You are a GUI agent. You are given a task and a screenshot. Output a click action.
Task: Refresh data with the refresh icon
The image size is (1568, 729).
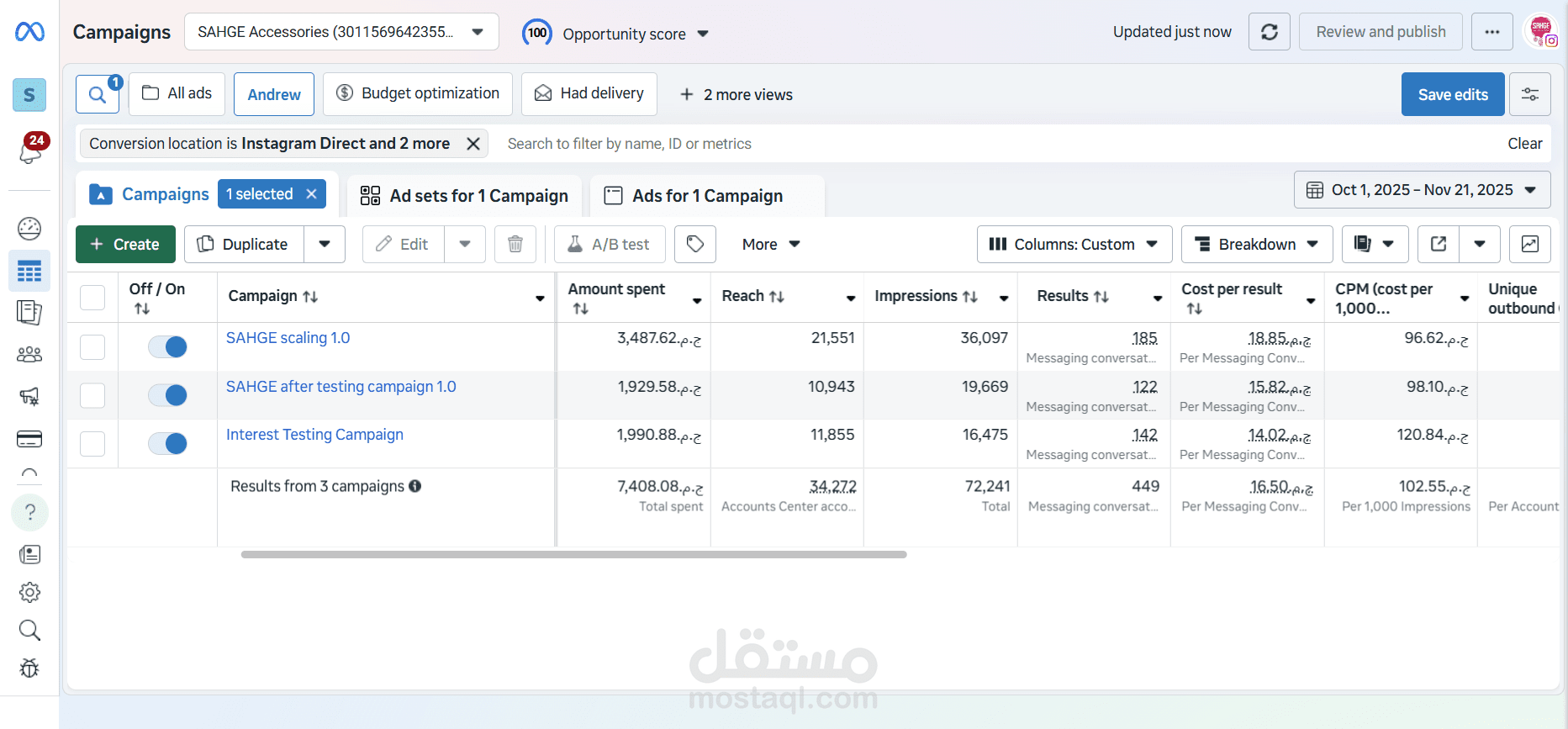pyautogui.click(x=1270, y=32)
